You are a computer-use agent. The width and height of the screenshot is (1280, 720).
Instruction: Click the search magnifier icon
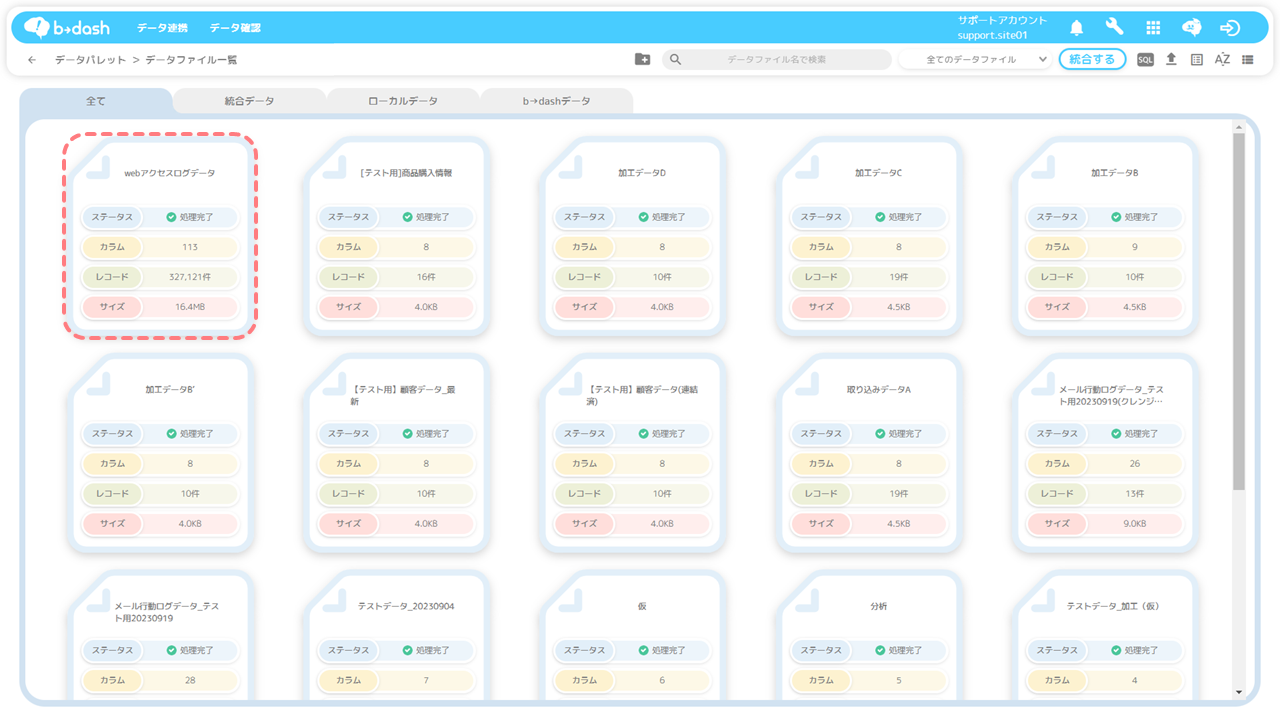pos(676,60)
